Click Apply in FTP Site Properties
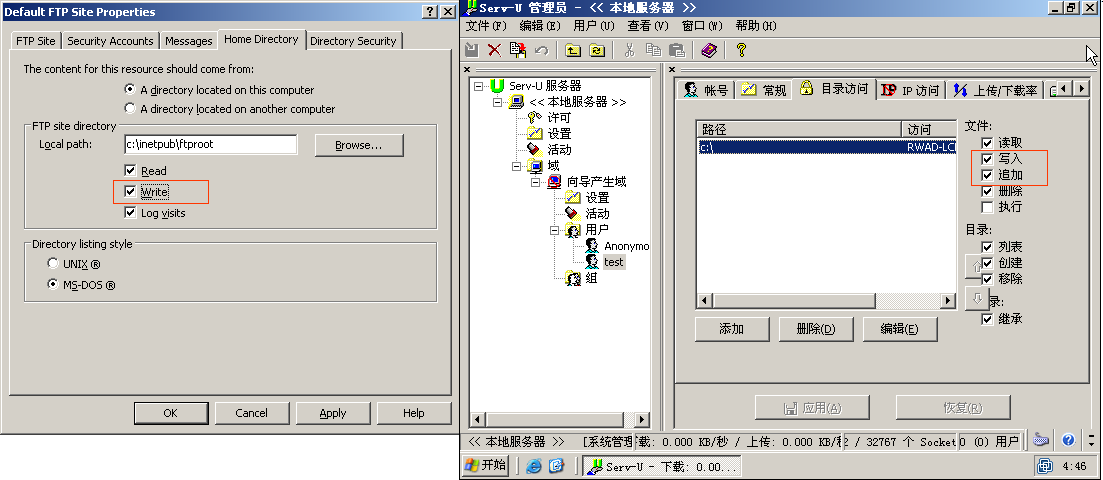This screenshot has width=1103, height=480. 333,413
